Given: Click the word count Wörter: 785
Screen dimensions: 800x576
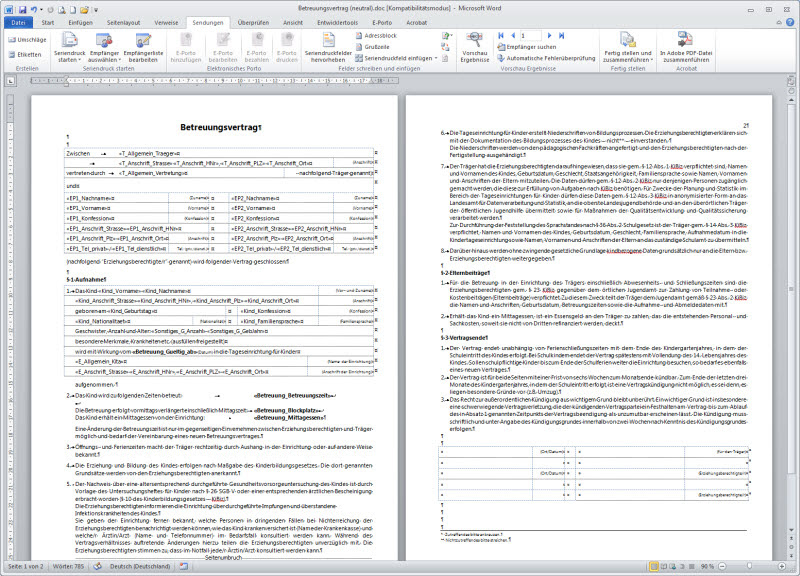Looking at the screenshot, I should pyautogui.click(x=68, y=566).
